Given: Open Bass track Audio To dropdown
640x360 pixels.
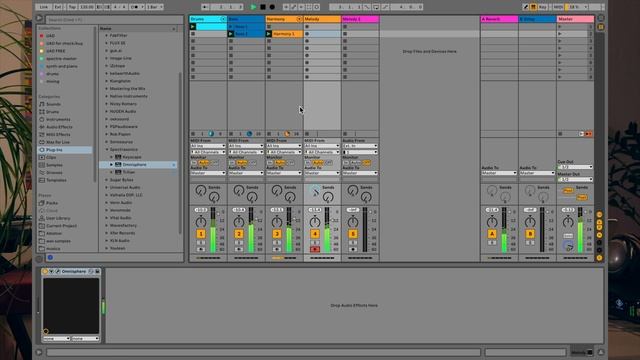Looking at the screenshot, I should 246,173.
